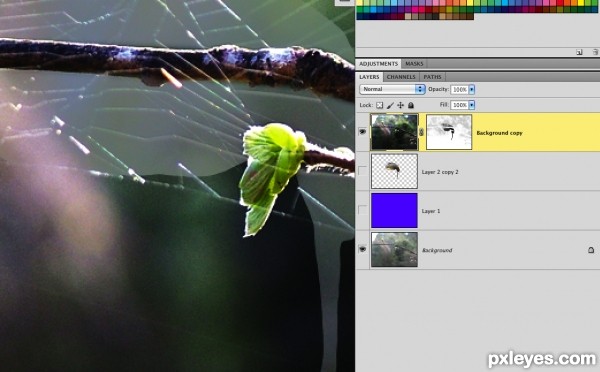Switch to the Masks tab
The height and width of the screenshot is (372, 600).
414,64
